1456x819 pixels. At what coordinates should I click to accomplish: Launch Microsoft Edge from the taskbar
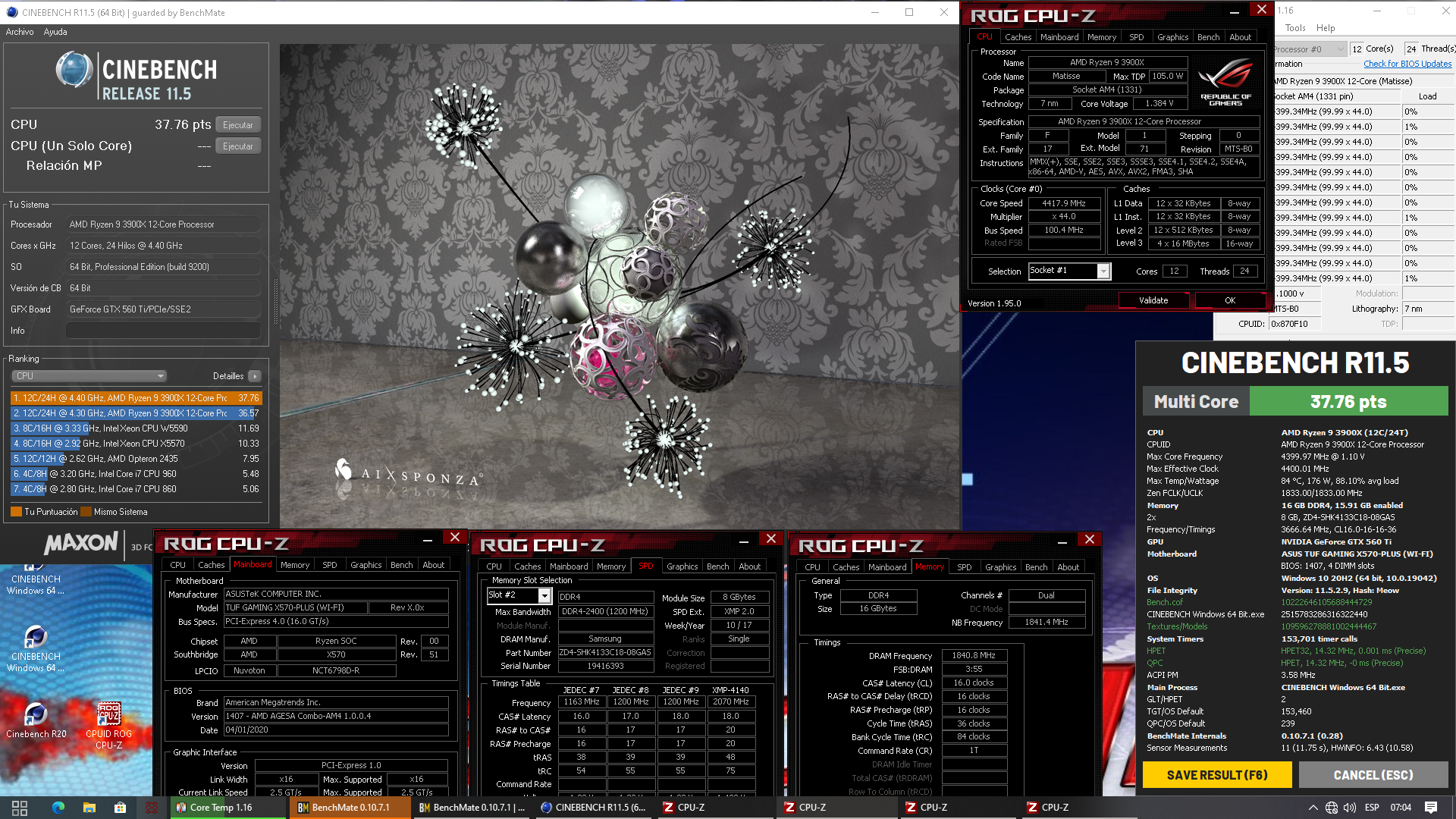(x=58, y=808)
